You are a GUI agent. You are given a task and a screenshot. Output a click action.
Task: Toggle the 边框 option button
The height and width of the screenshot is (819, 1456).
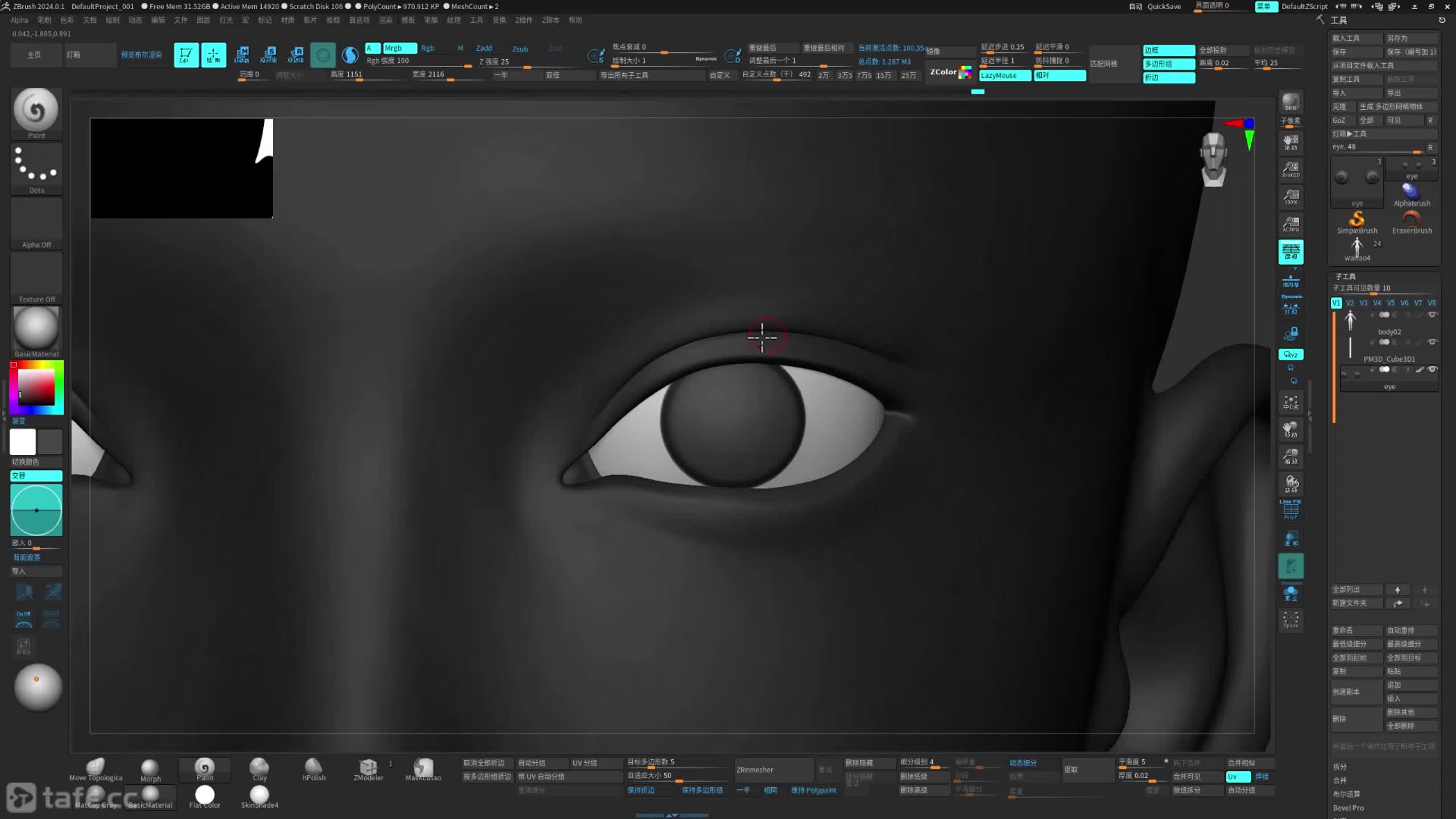tap(1169, 50)
